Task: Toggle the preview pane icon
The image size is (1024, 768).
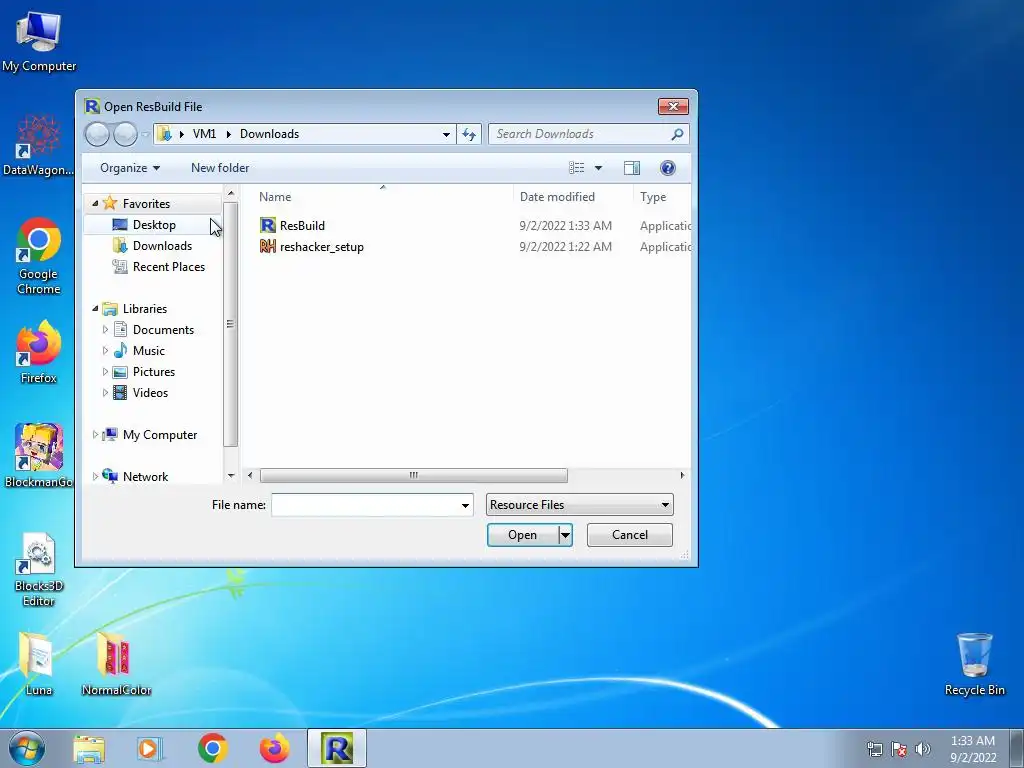Action: [632, 168]
